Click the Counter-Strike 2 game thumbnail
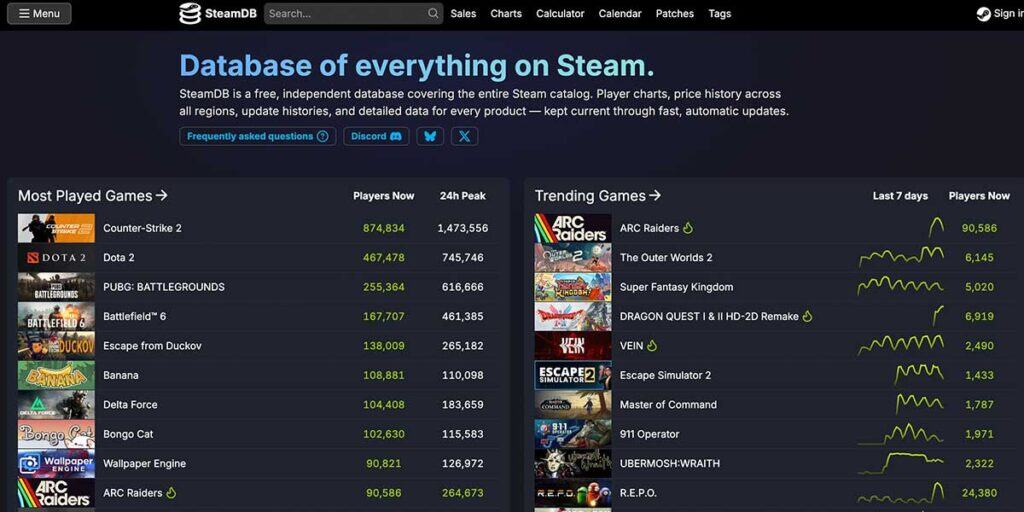 click(x=56, y=229)
